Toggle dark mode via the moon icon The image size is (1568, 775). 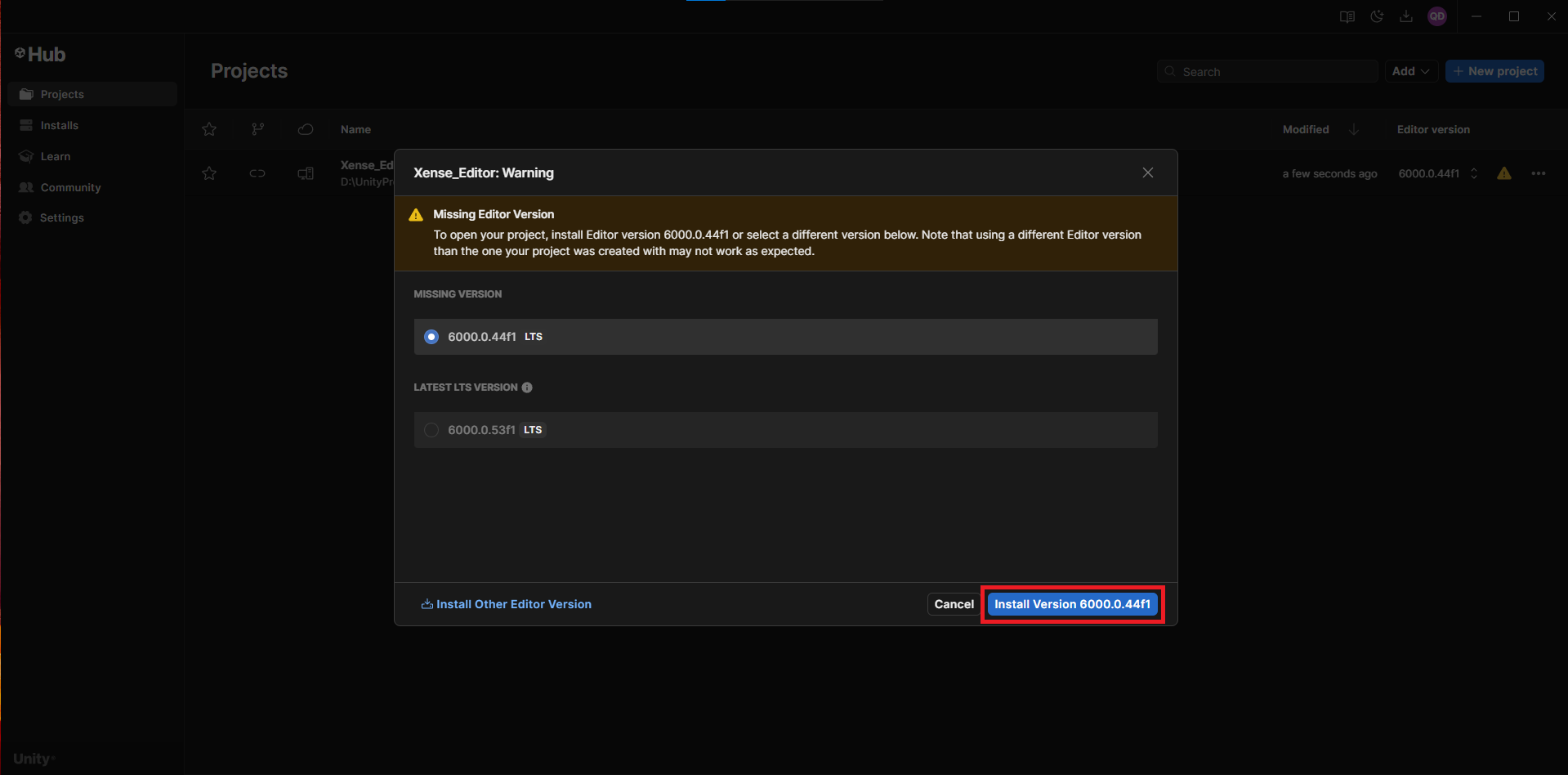coord(1377,16)
